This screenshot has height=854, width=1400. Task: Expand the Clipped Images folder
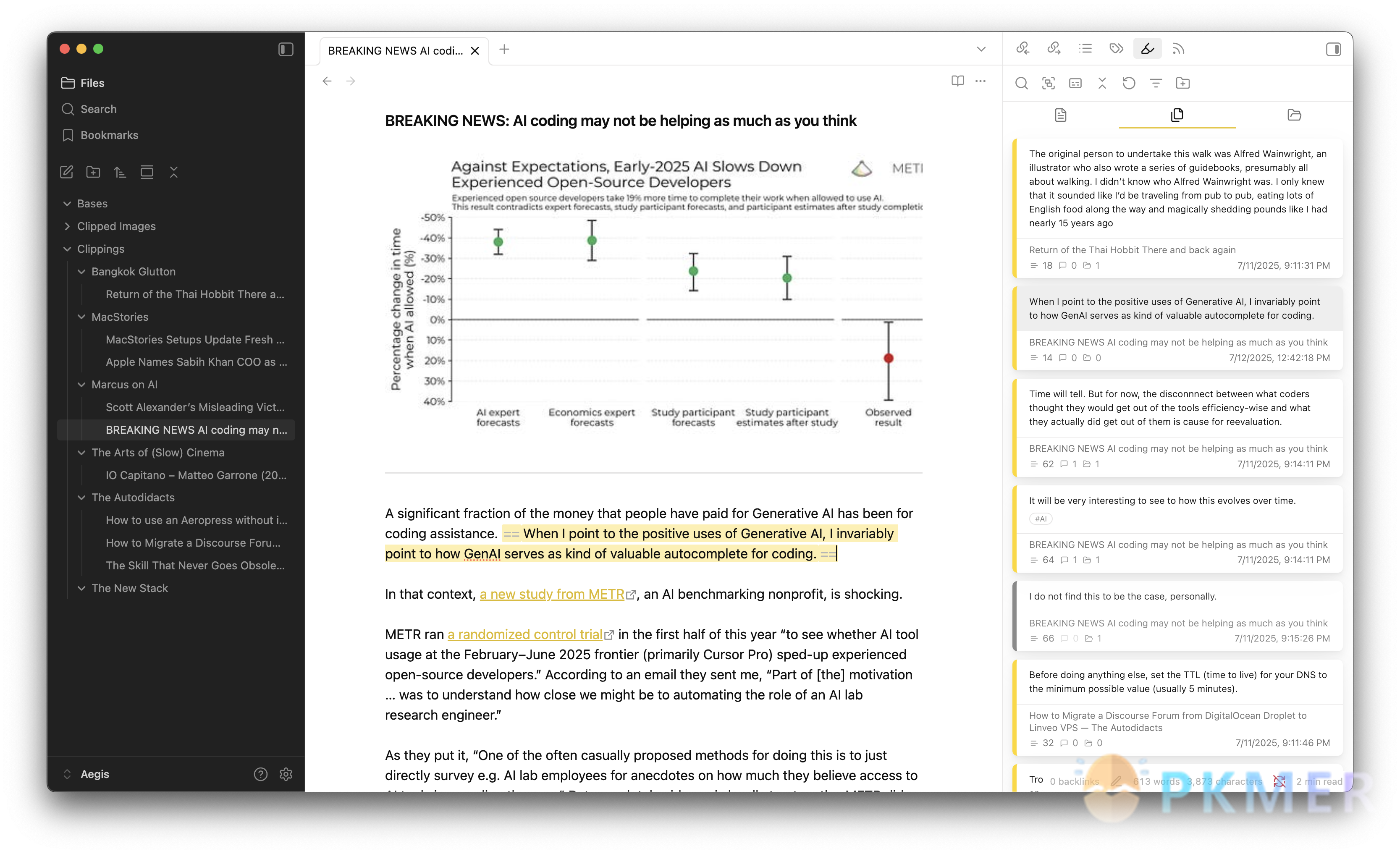[x=67, y=226]
